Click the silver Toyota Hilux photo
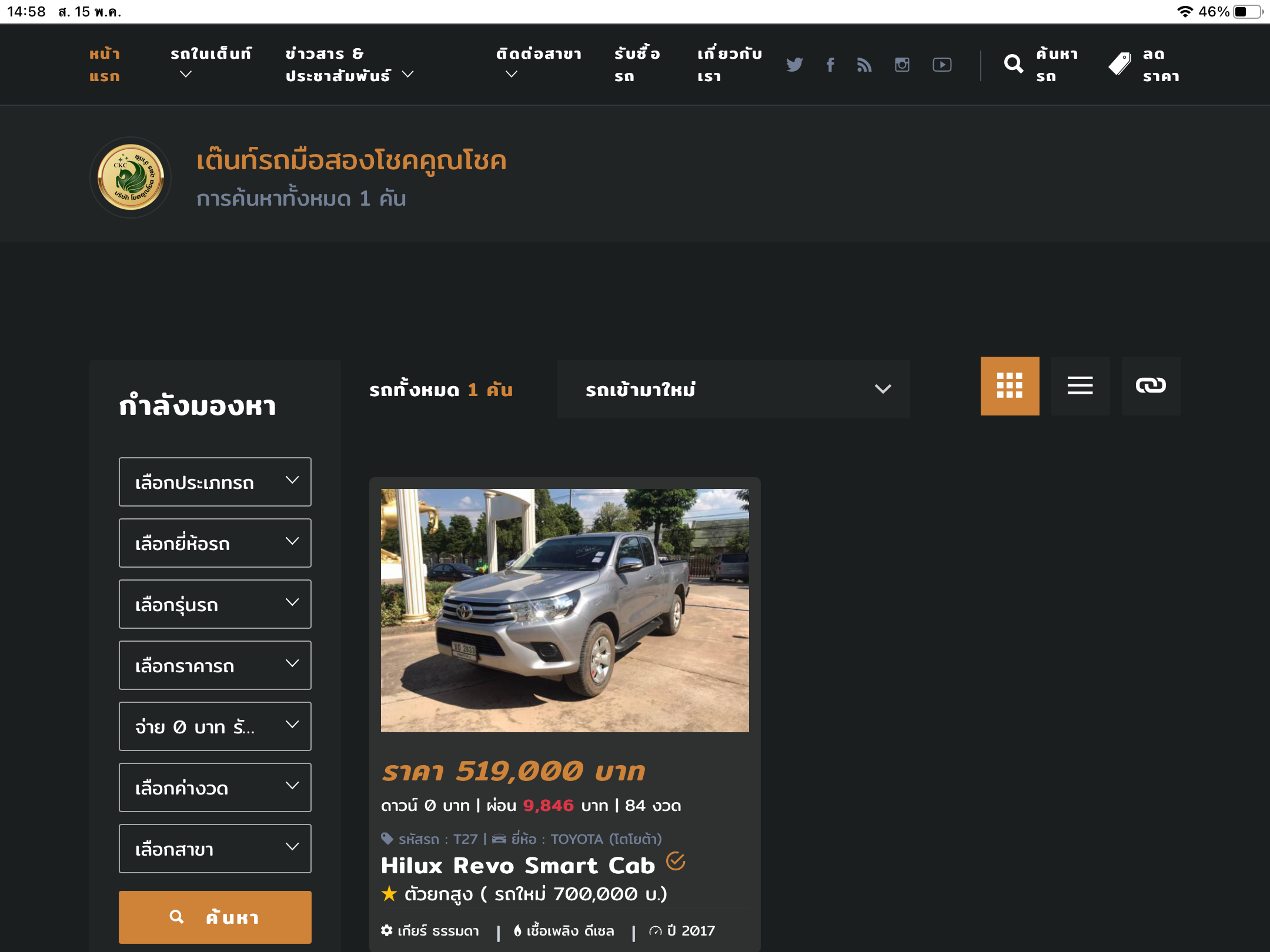The height and width of the screenshot is (952, 1270). (564, 610)
